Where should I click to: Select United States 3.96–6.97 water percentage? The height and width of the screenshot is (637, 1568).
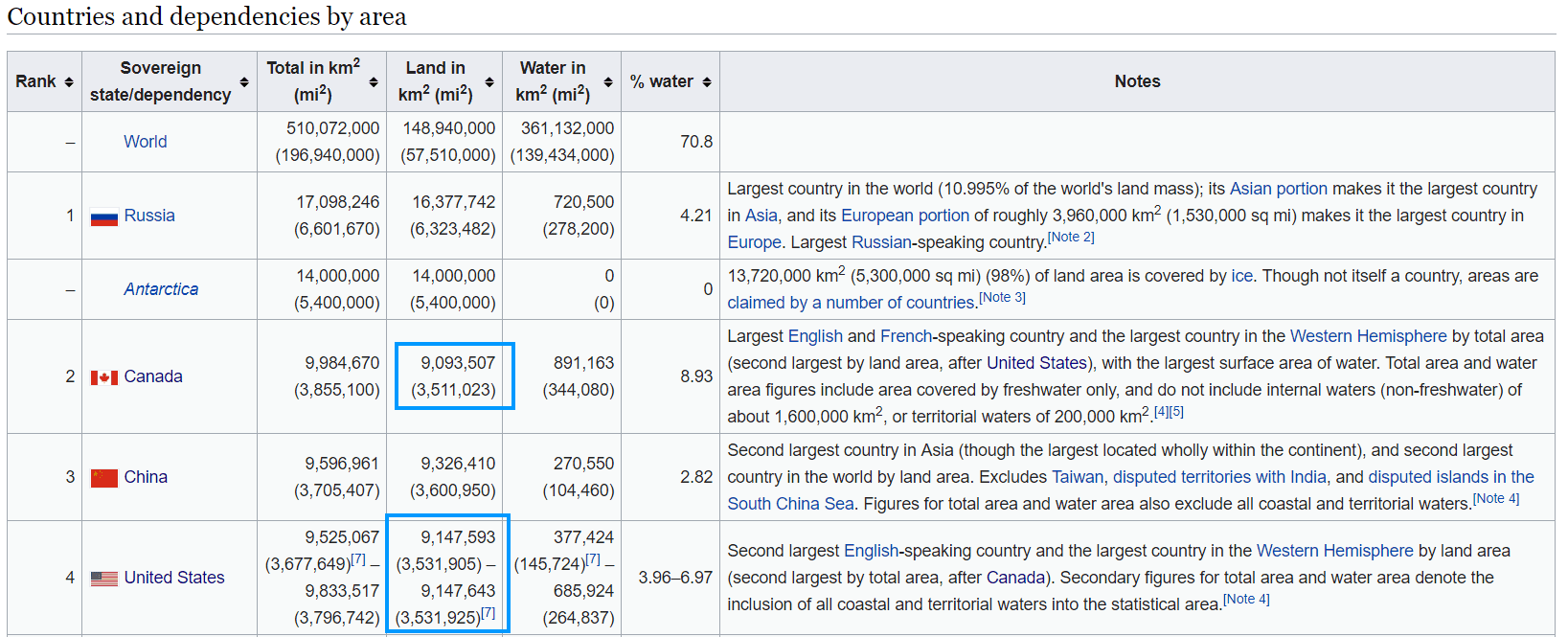click(675, 578)
